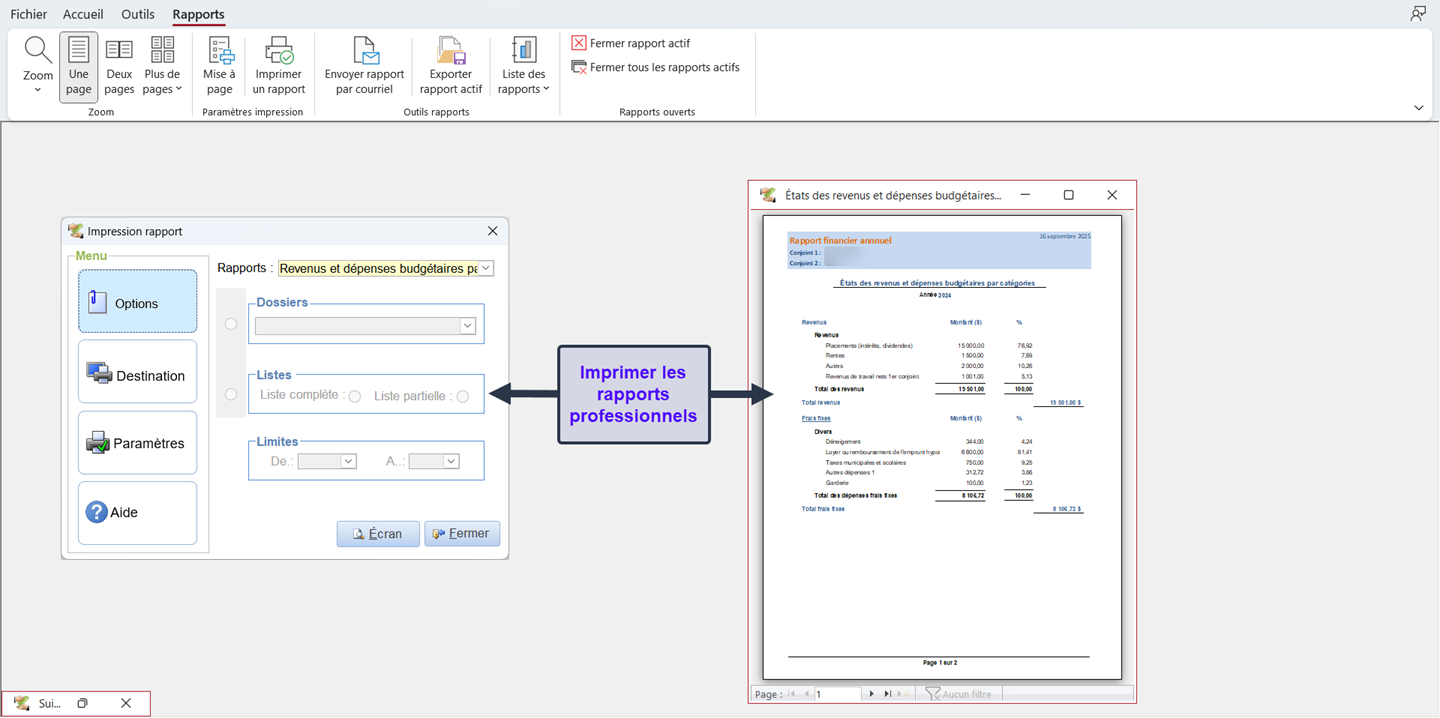The width and height of the screenshot is (1440, 718).
Task: Open Mise à page settings
Action: (219, 51)
